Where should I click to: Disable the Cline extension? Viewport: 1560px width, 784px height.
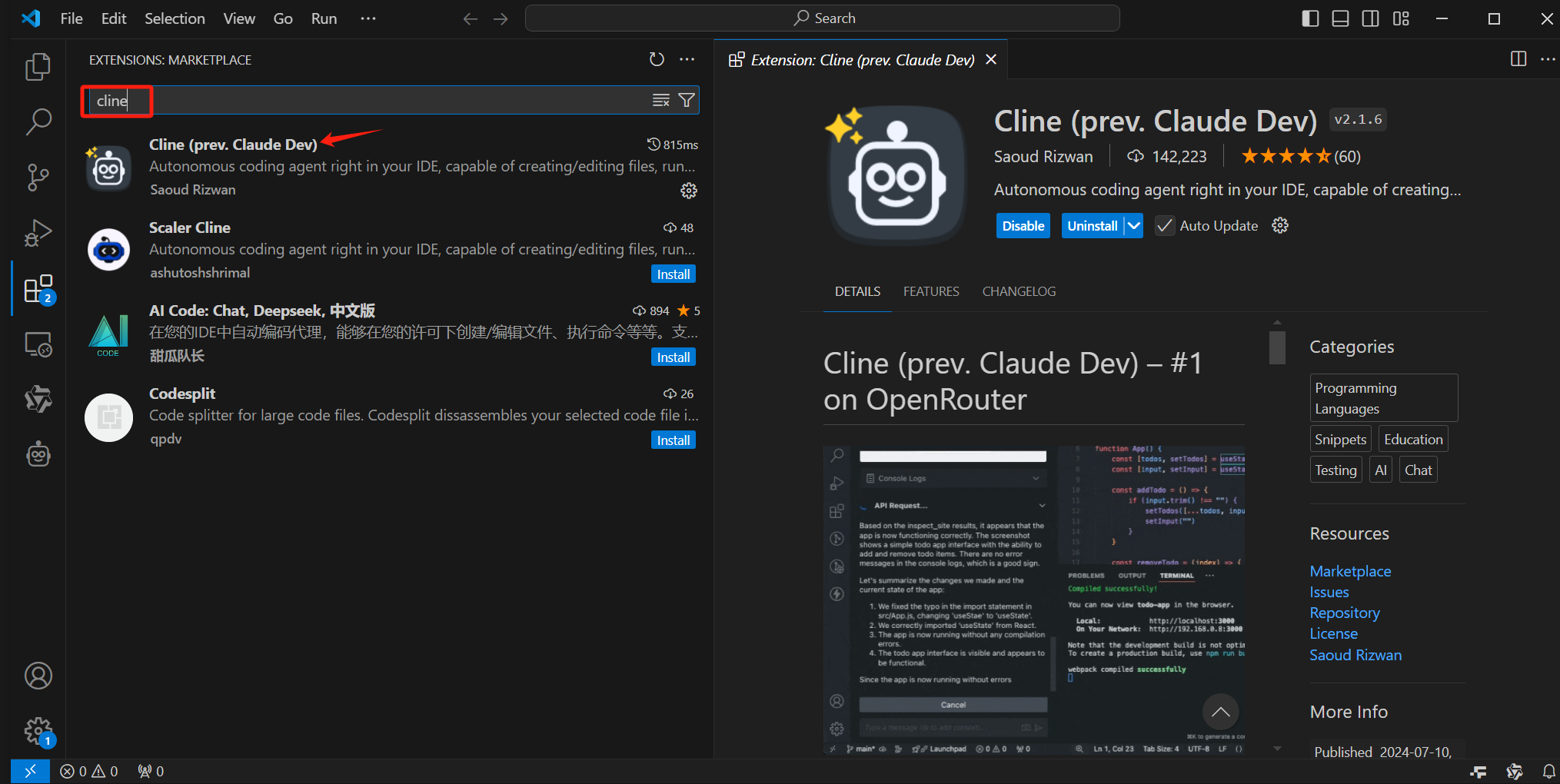(1023, 225)
